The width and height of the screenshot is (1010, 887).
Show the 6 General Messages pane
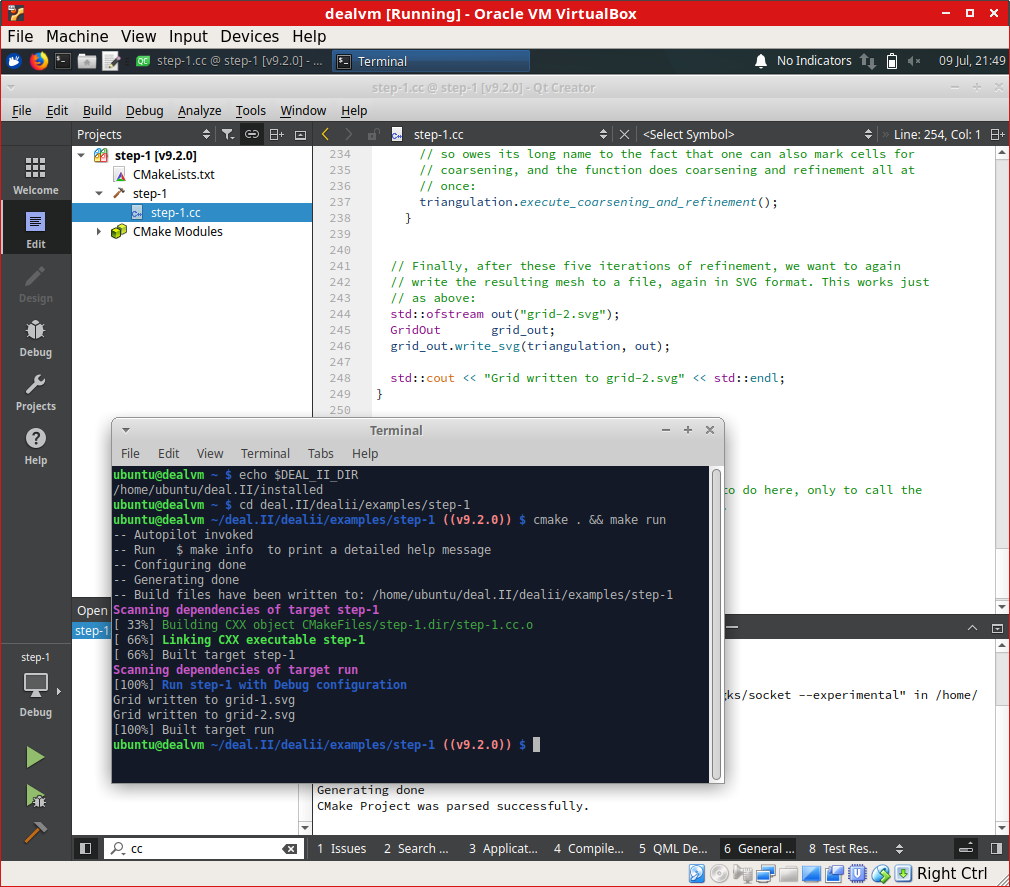[759, 848]
